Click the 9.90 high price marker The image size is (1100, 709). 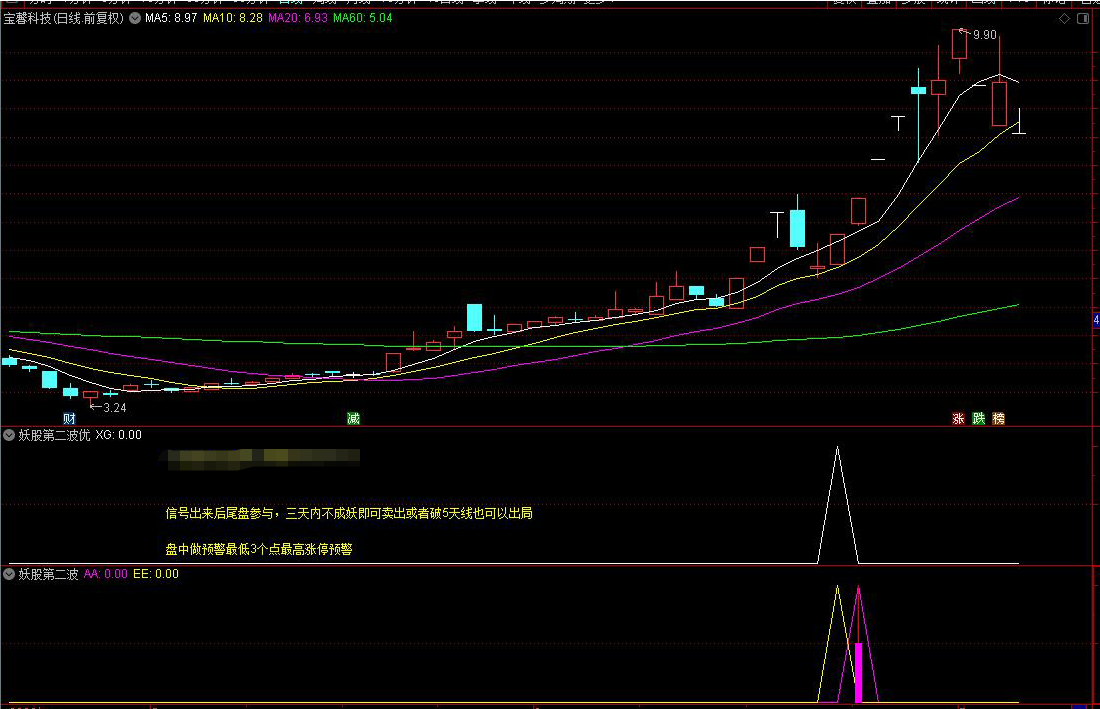coord(984,35)
